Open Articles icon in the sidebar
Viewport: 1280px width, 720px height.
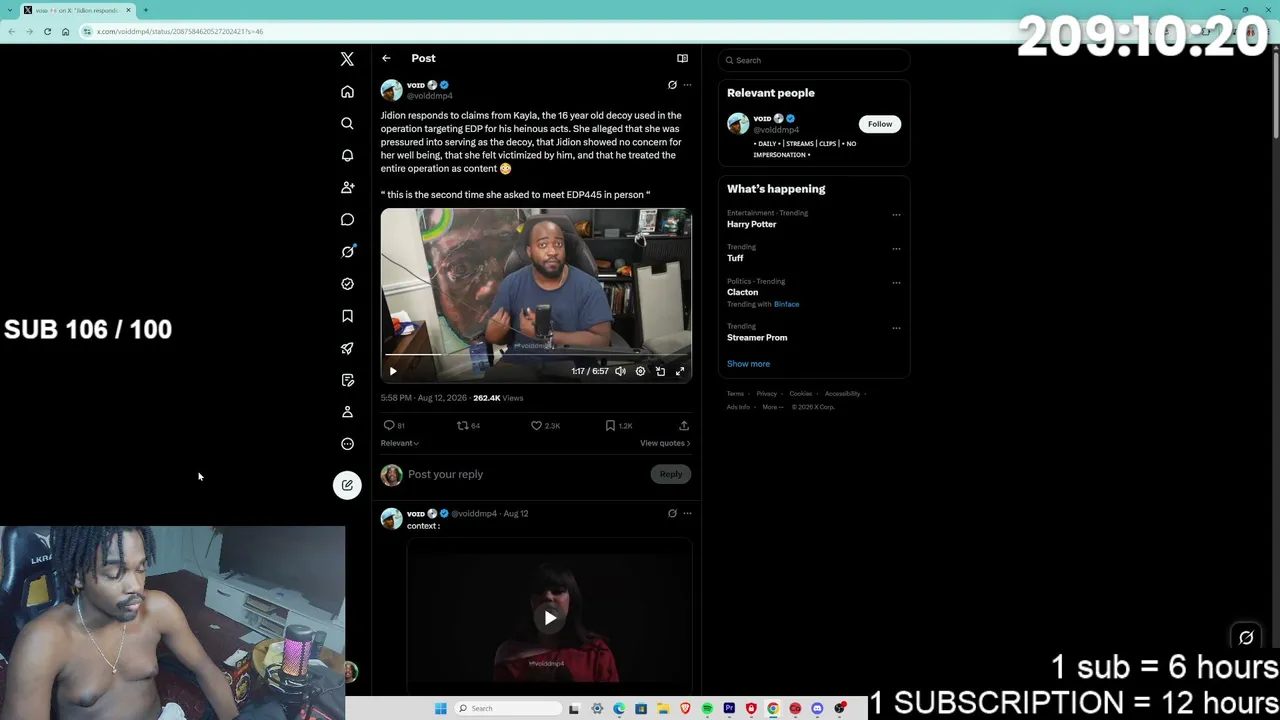pos(347,380)
